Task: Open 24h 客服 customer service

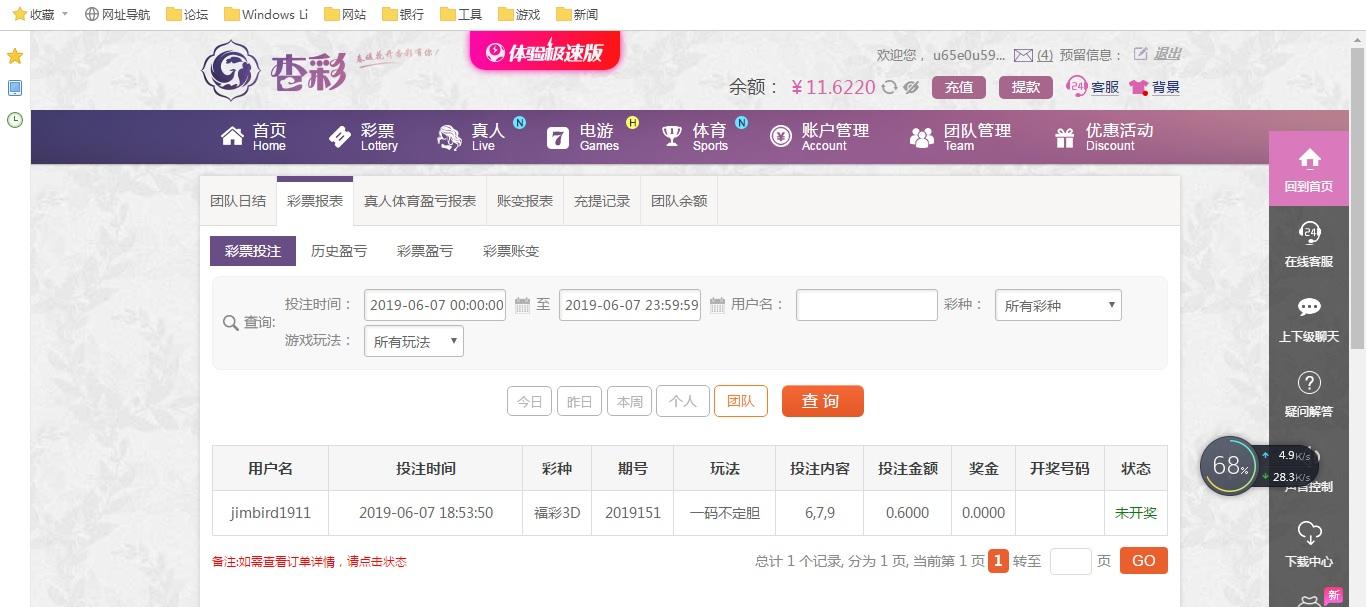Action: pyautogui.click(x=1093, y=87)
